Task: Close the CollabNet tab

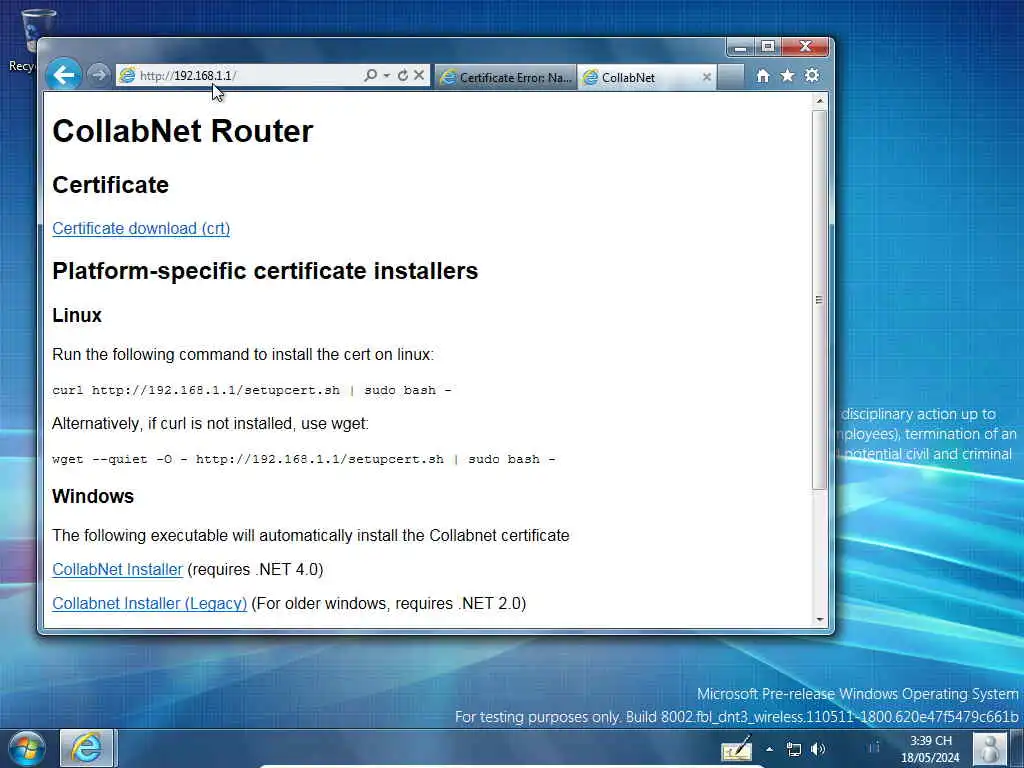Action: pos(707,77)
